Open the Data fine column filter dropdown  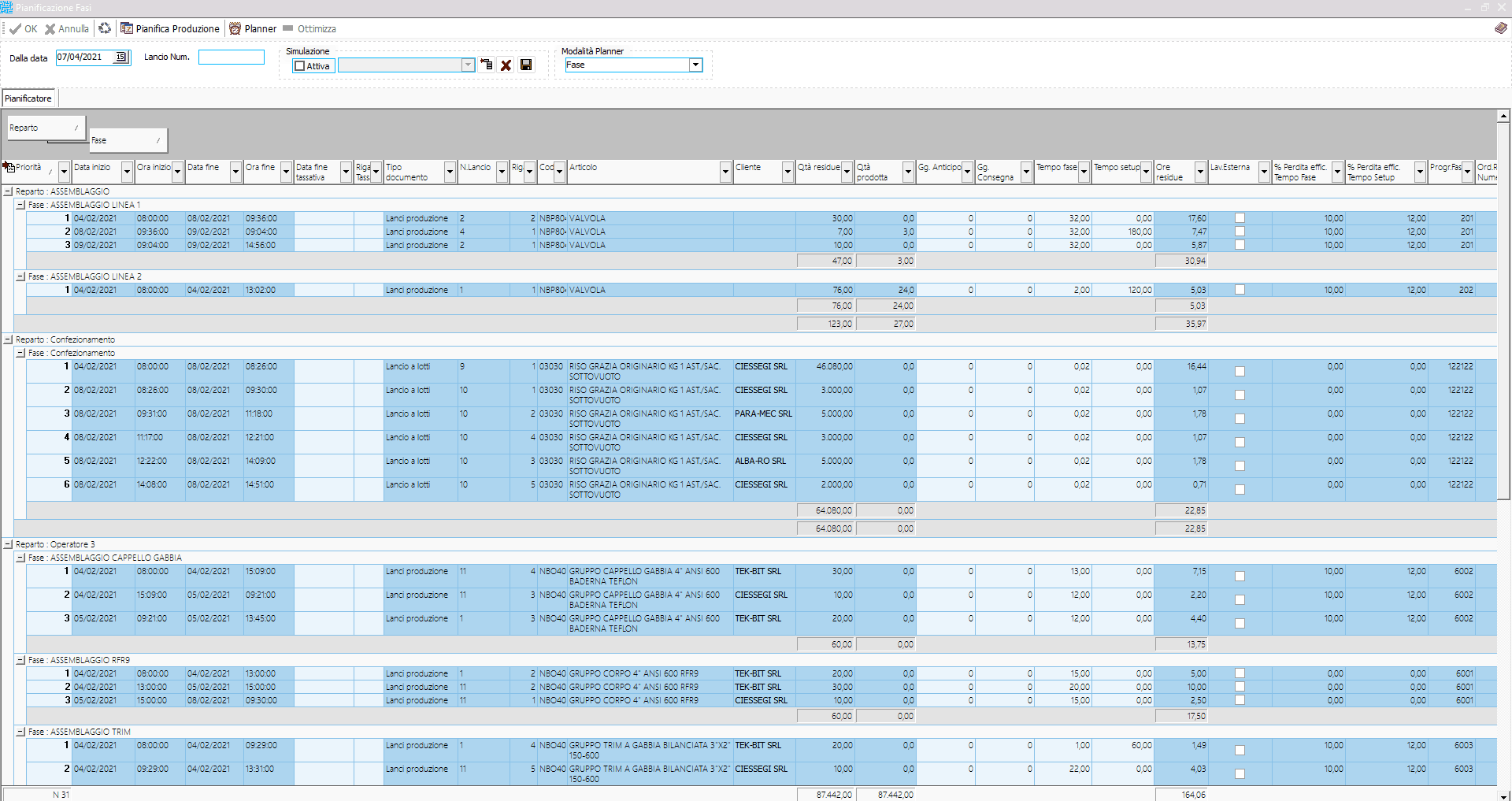[x=235, y=172]
